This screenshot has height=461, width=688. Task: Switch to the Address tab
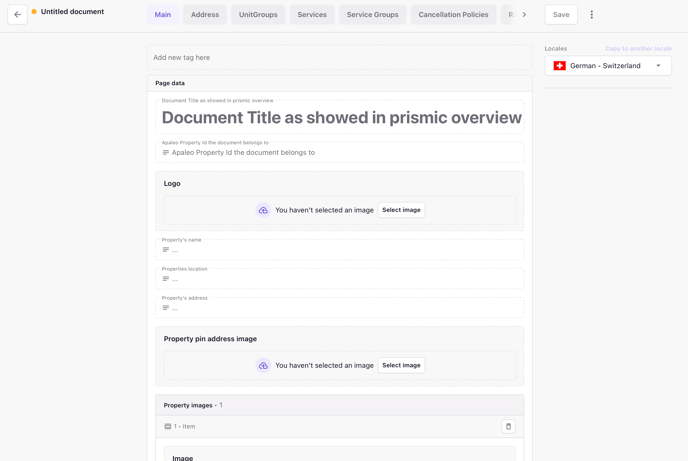coord(205,14)
